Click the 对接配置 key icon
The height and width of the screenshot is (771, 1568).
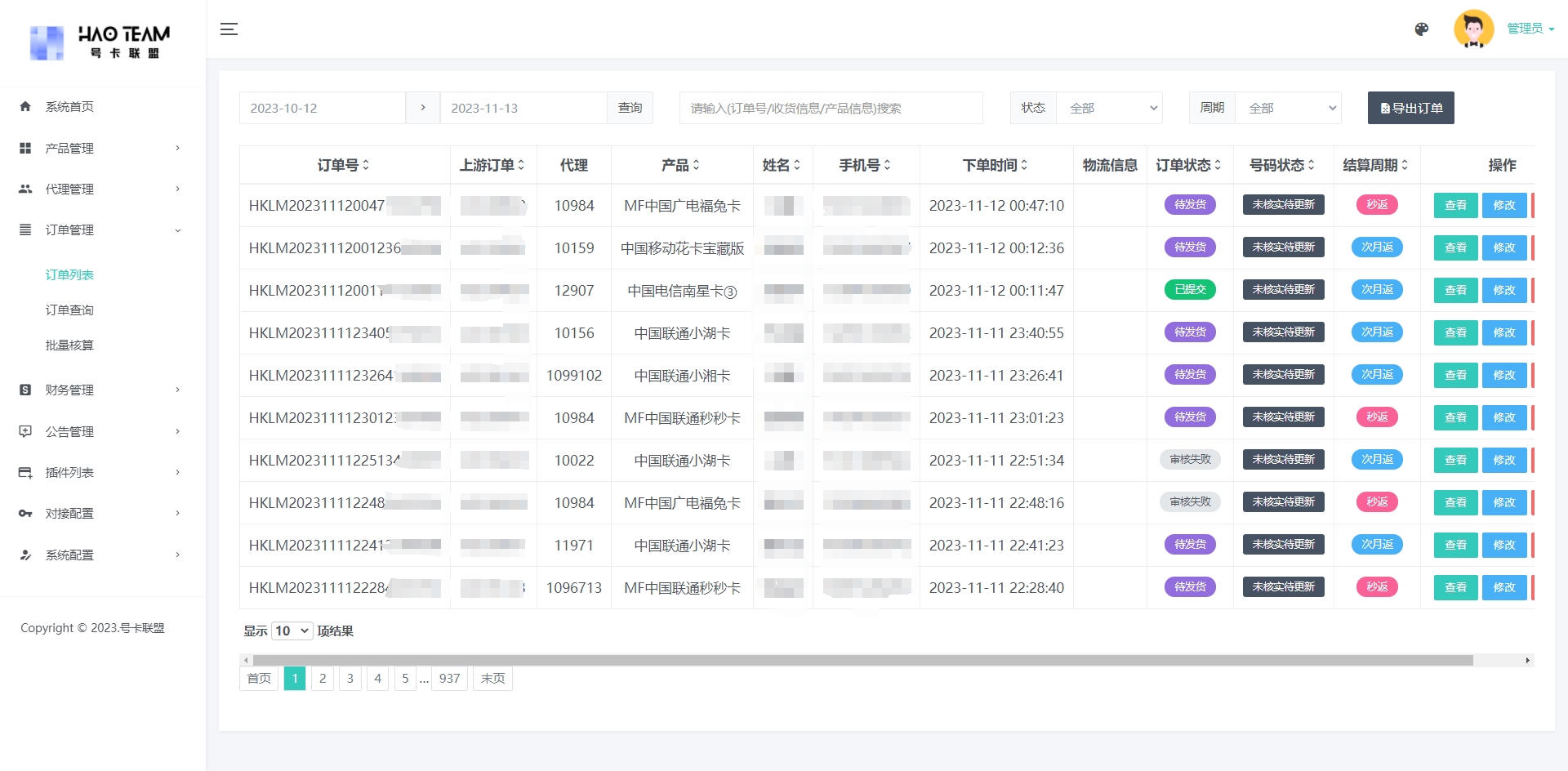click(25, 514)
